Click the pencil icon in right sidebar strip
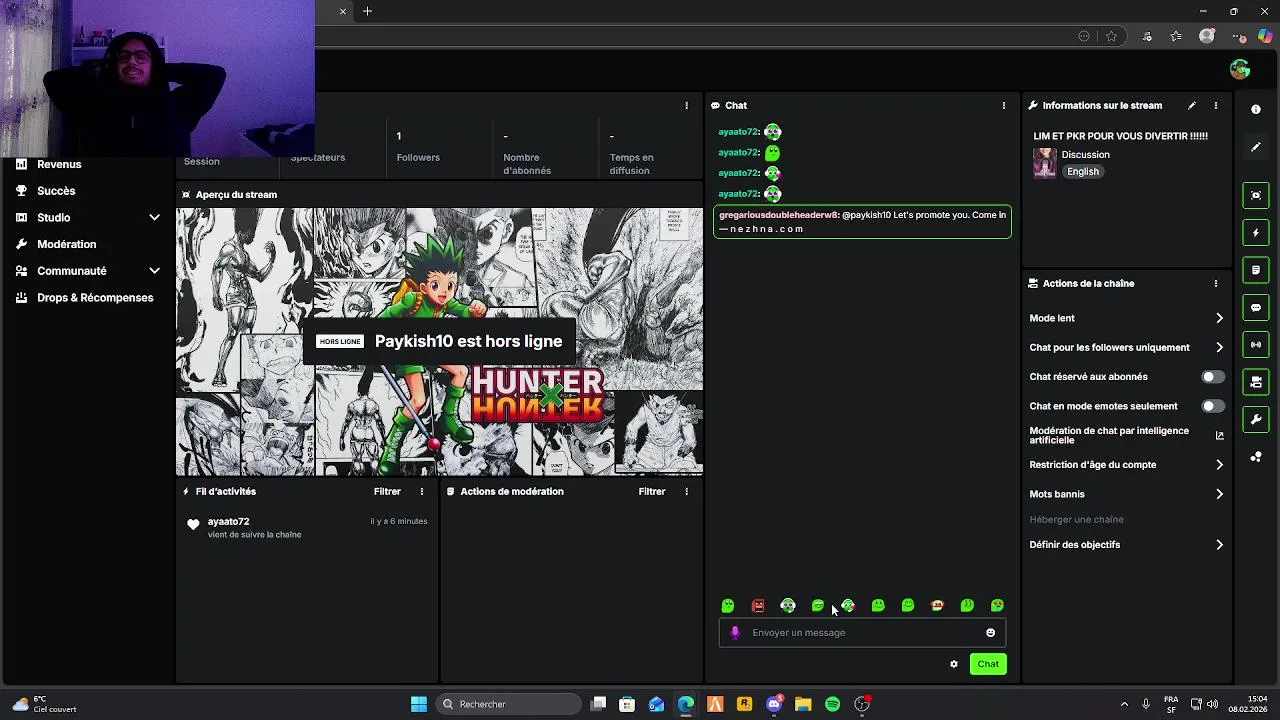The image size is (1280, 720). pos(1256,147)
